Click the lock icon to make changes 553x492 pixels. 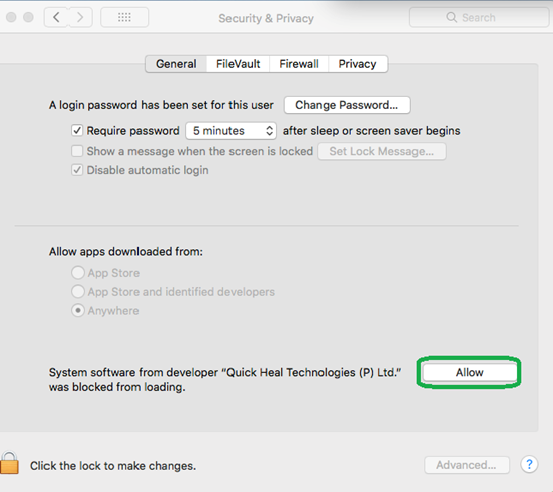click(x=10, y=462)
